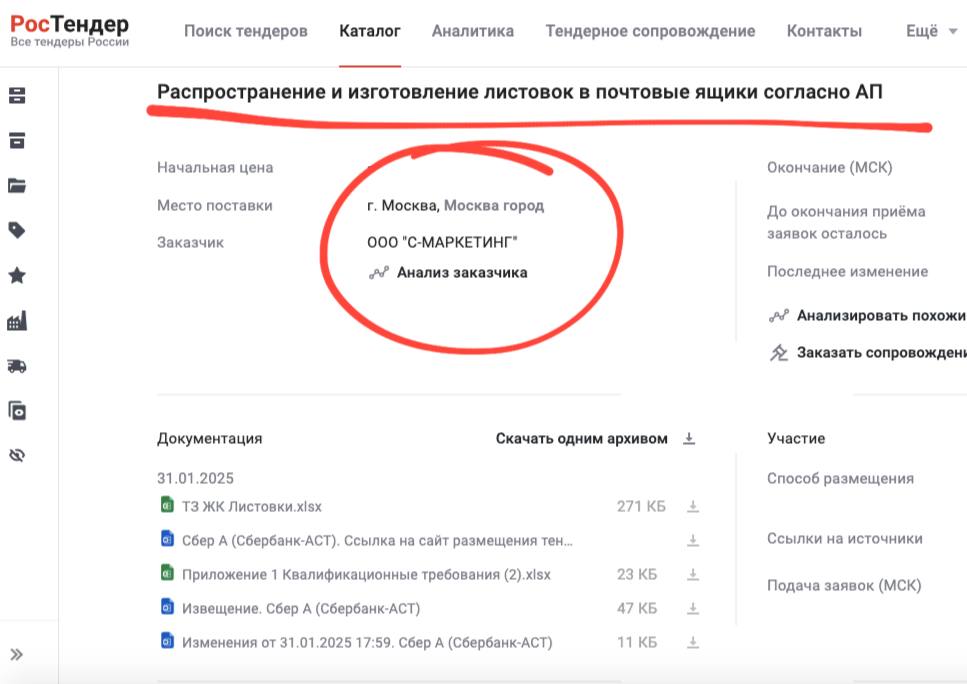Open the tag icon in left sidebar
The height and width of the screenshot is (684, 967).
tap(17, 231)
